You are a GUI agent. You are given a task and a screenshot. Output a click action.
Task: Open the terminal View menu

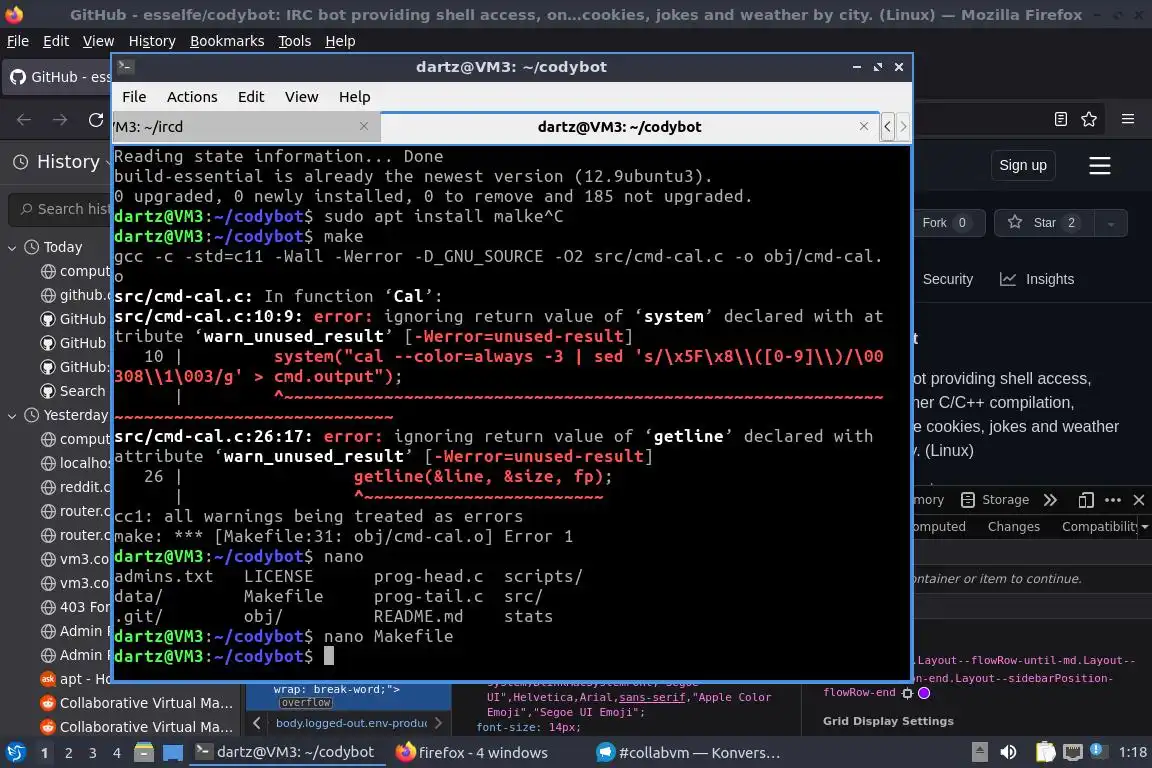pos(301,97)
